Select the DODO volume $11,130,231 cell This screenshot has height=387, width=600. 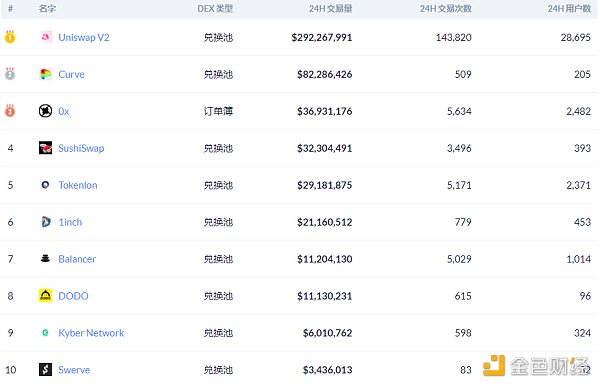(324, 296)
